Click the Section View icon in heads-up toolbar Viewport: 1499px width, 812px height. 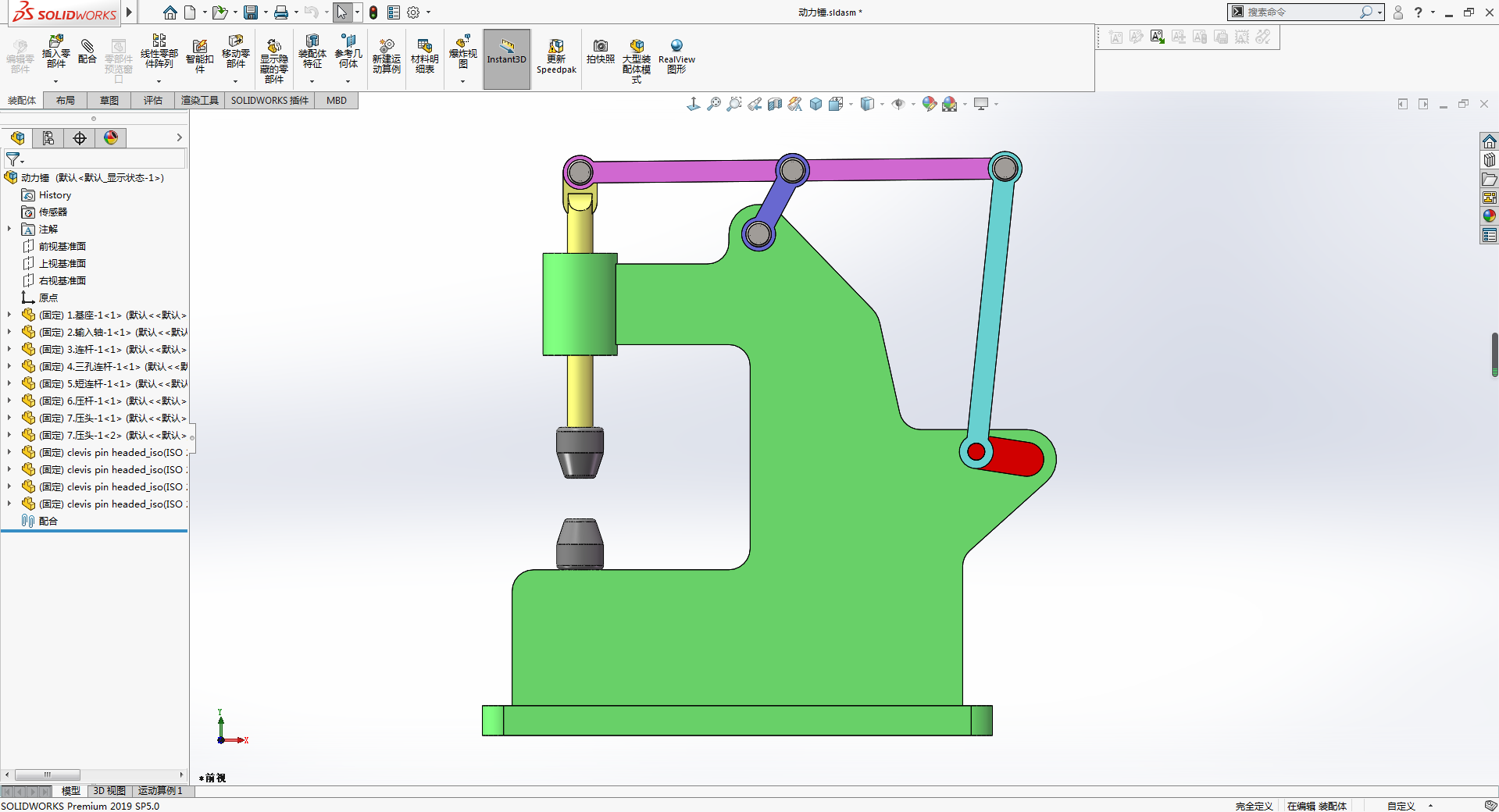pos(774,104)
